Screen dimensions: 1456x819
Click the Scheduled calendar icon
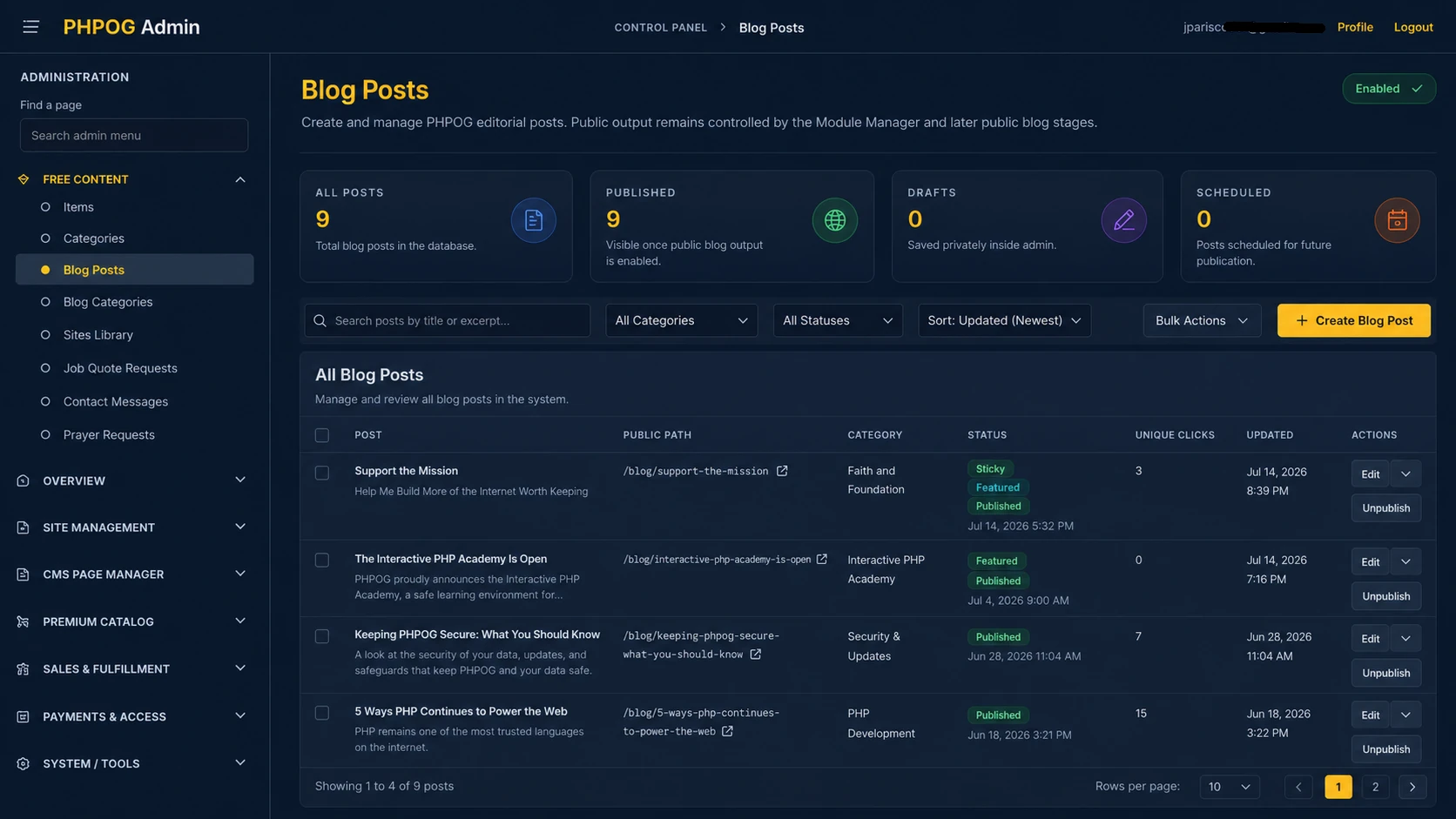coord(1397,220)
